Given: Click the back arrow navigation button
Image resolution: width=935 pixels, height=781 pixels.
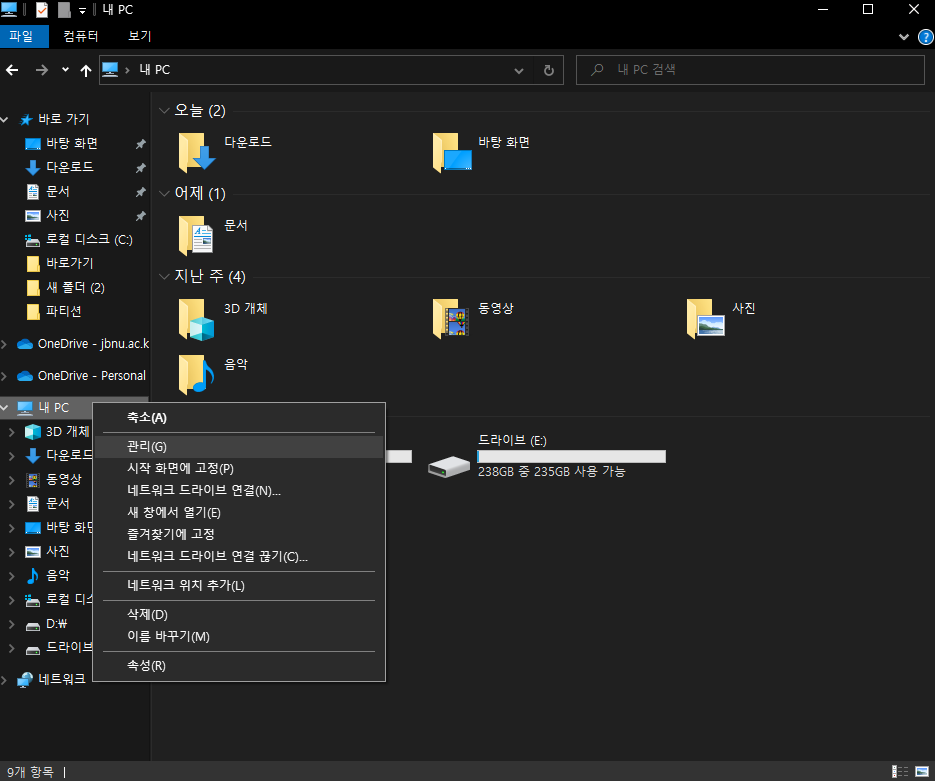Looking at the screenshot, I should click(12, 70).
